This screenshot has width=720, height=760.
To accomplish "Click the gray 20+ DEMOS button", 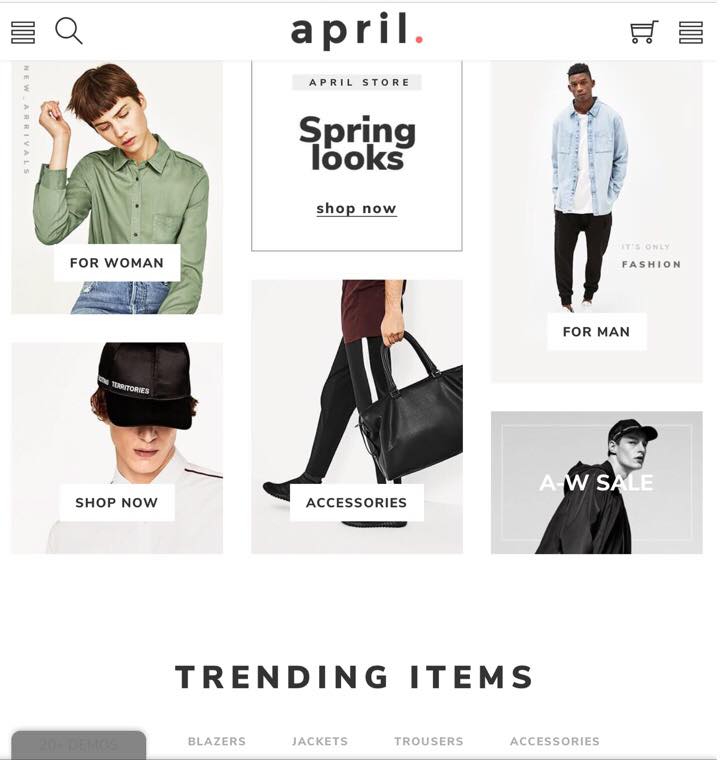I will (x=79, y=745).
